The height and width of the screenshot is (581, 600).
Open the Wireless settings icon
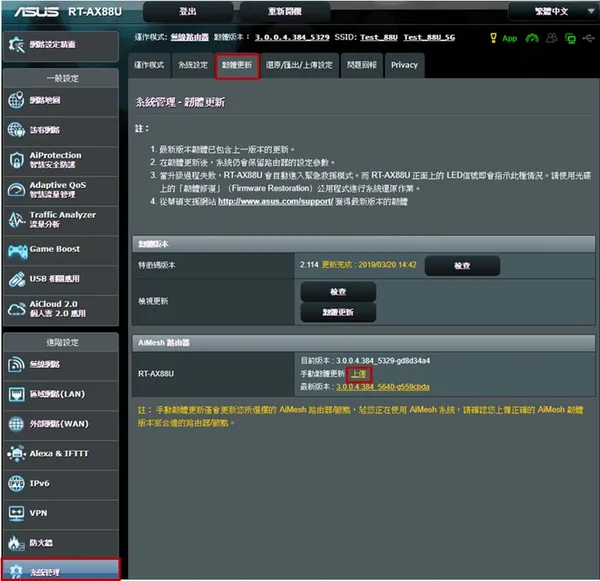click(x=16, y=364)
